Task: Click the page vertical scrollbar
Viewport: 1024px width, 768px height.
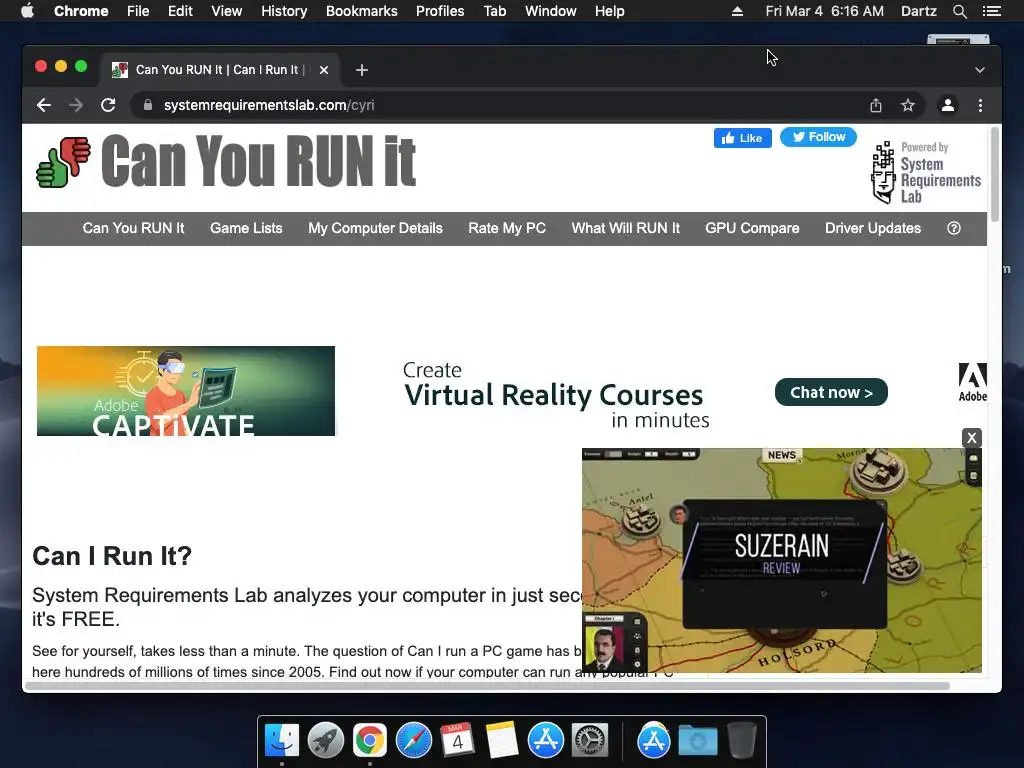Action: click(x=995, y=175)
